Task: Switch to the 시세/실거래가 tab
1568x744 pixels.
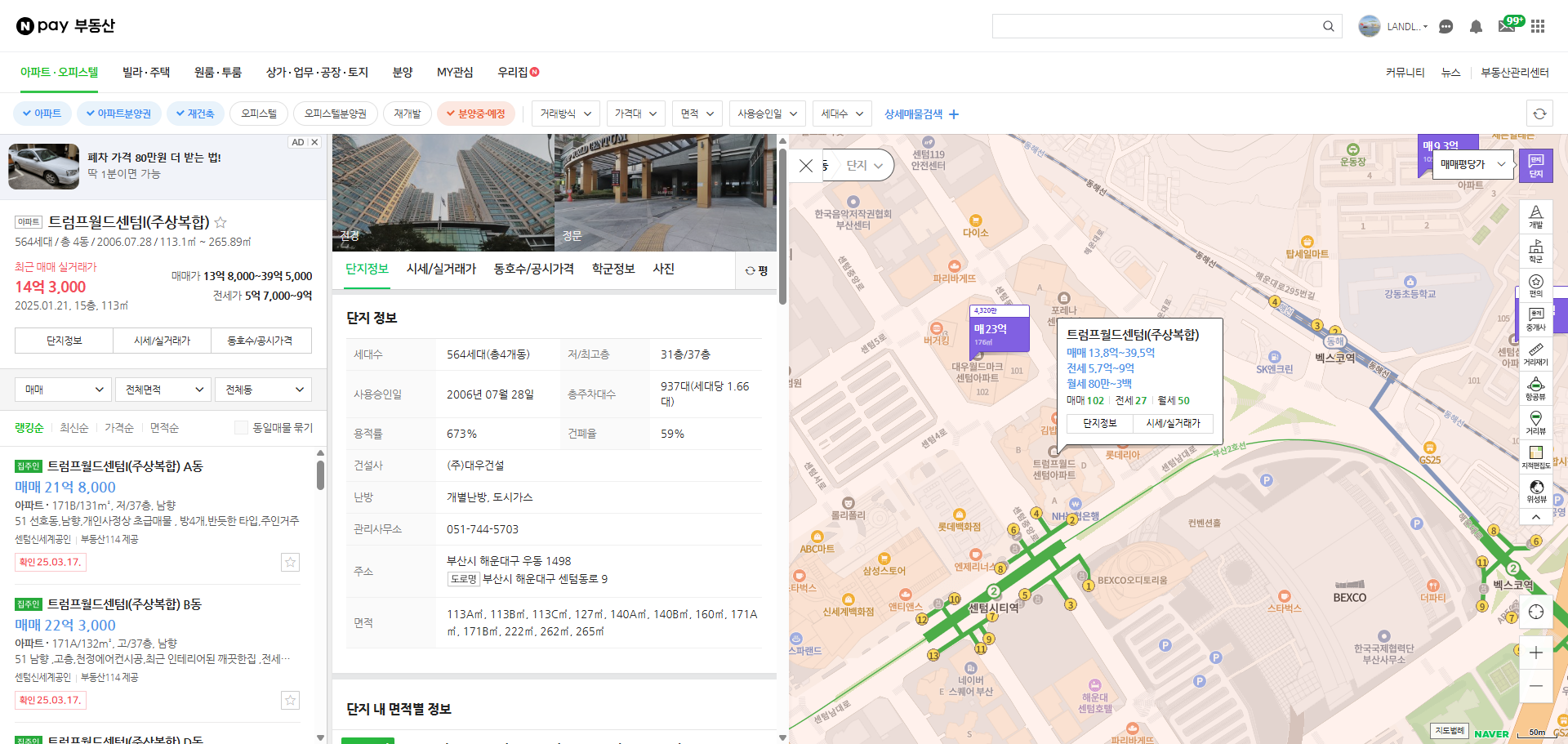Action: (441, 269)
